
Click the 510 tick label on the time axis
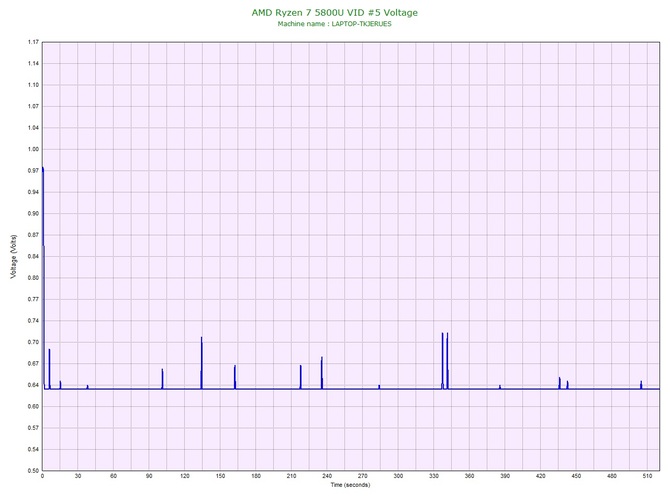point(647,476)
